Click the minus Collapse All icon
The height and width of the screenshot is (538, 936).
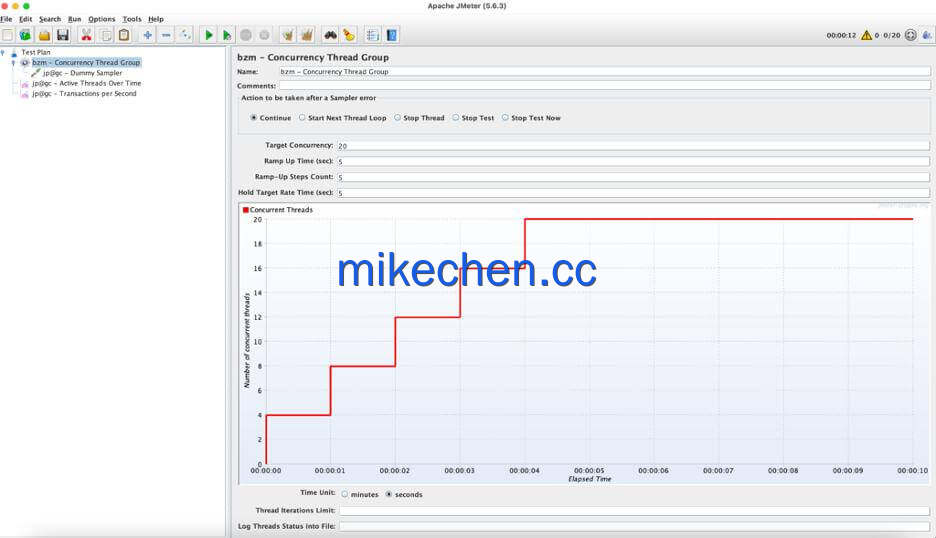pos(166,35)
